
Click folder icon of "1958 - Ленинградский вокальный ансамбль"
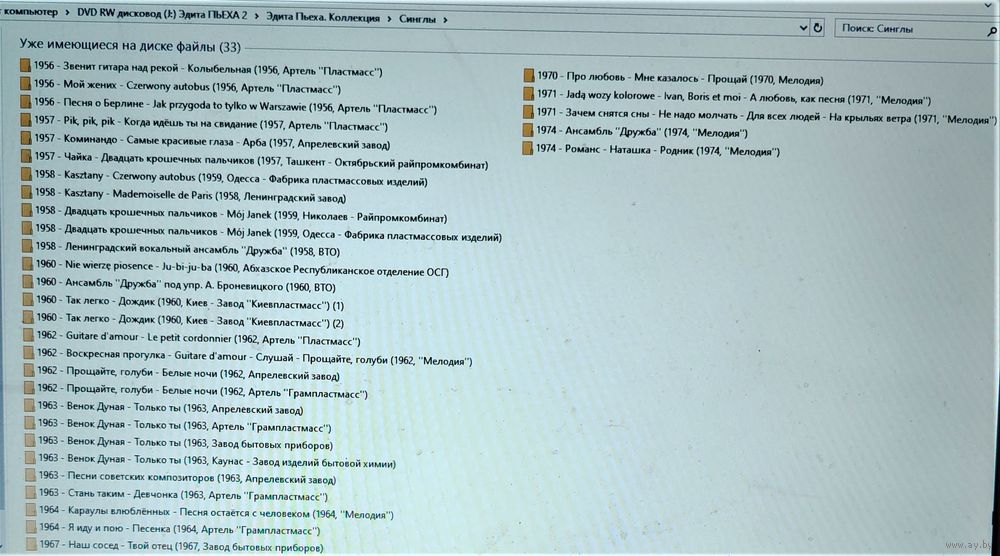(27, 245)
